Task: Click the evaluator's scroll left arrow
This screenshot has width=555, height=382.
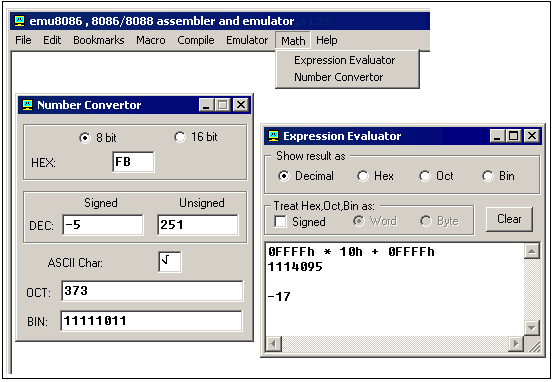Action: coord(274,343)
